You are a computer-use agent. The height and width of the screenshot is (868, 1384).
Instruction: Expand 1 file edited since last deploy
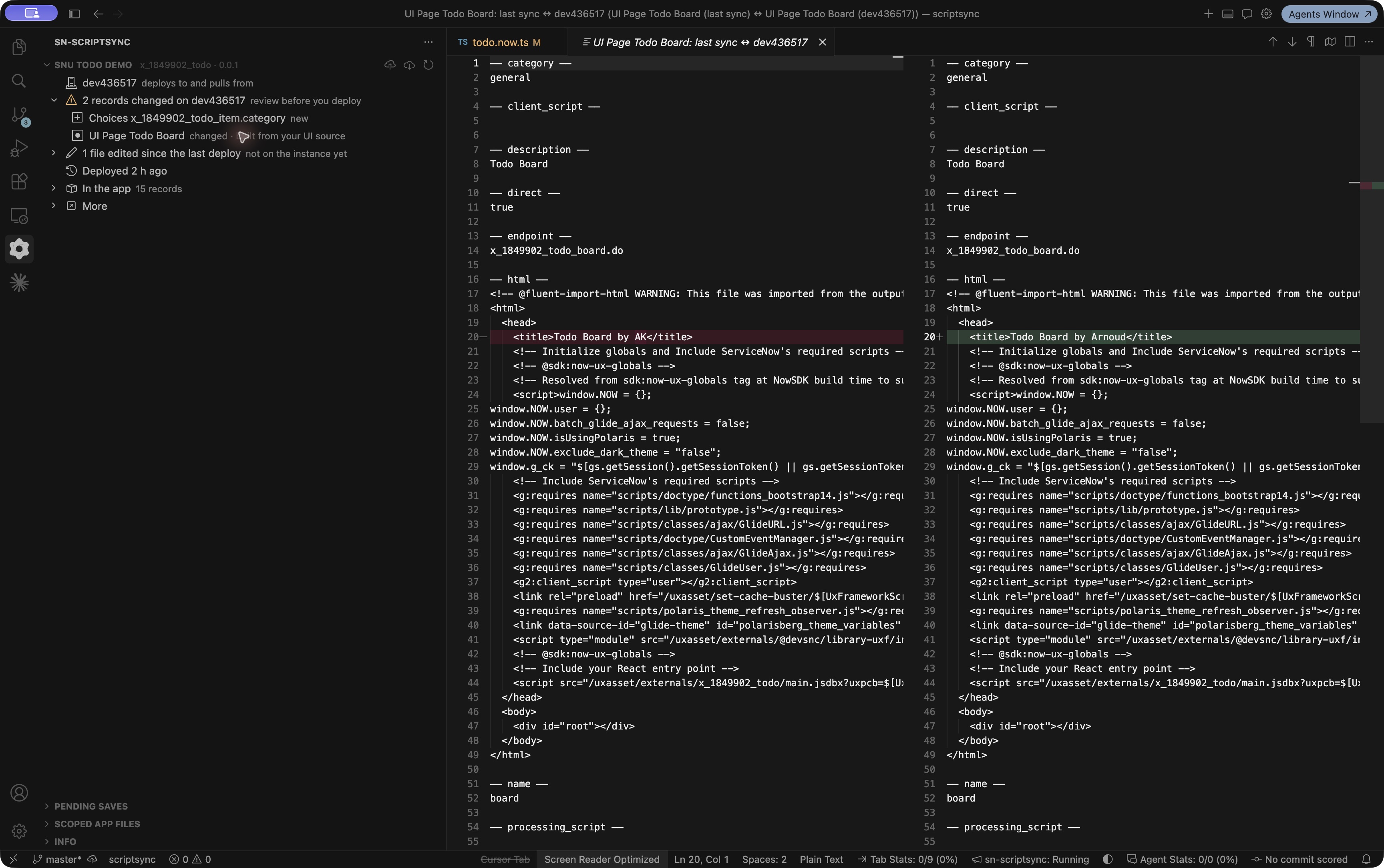pos(54,153)
